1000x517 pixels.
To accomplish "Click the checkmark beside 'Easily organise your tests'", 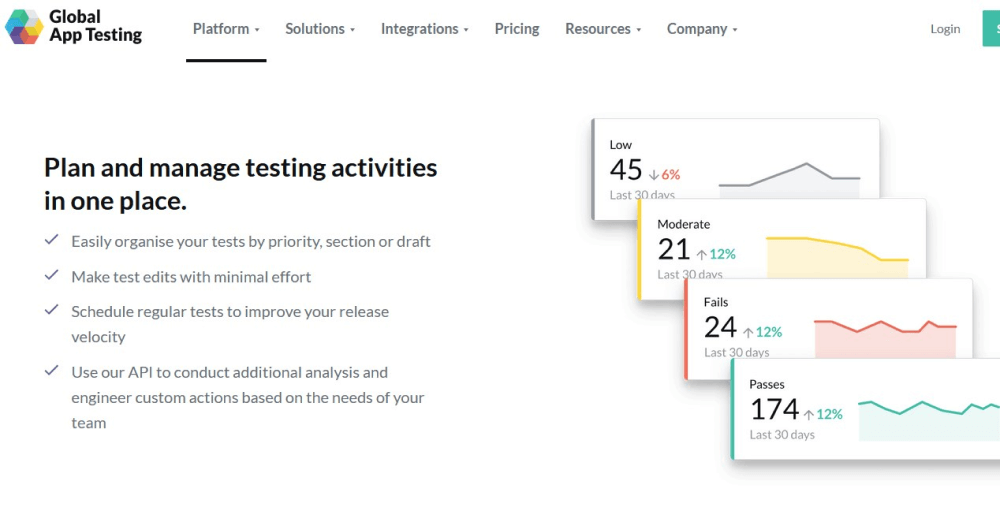I will coord(51,240).
